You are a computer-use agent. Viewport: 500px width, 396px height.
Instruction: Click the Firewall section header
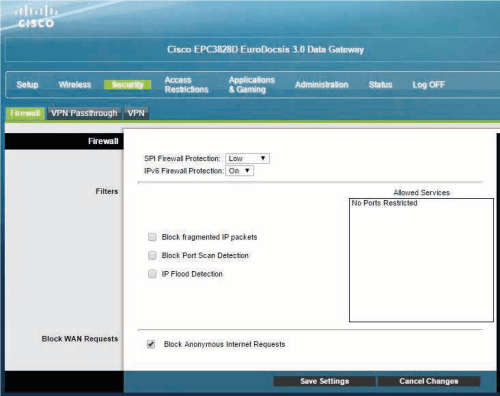(103, 141)
